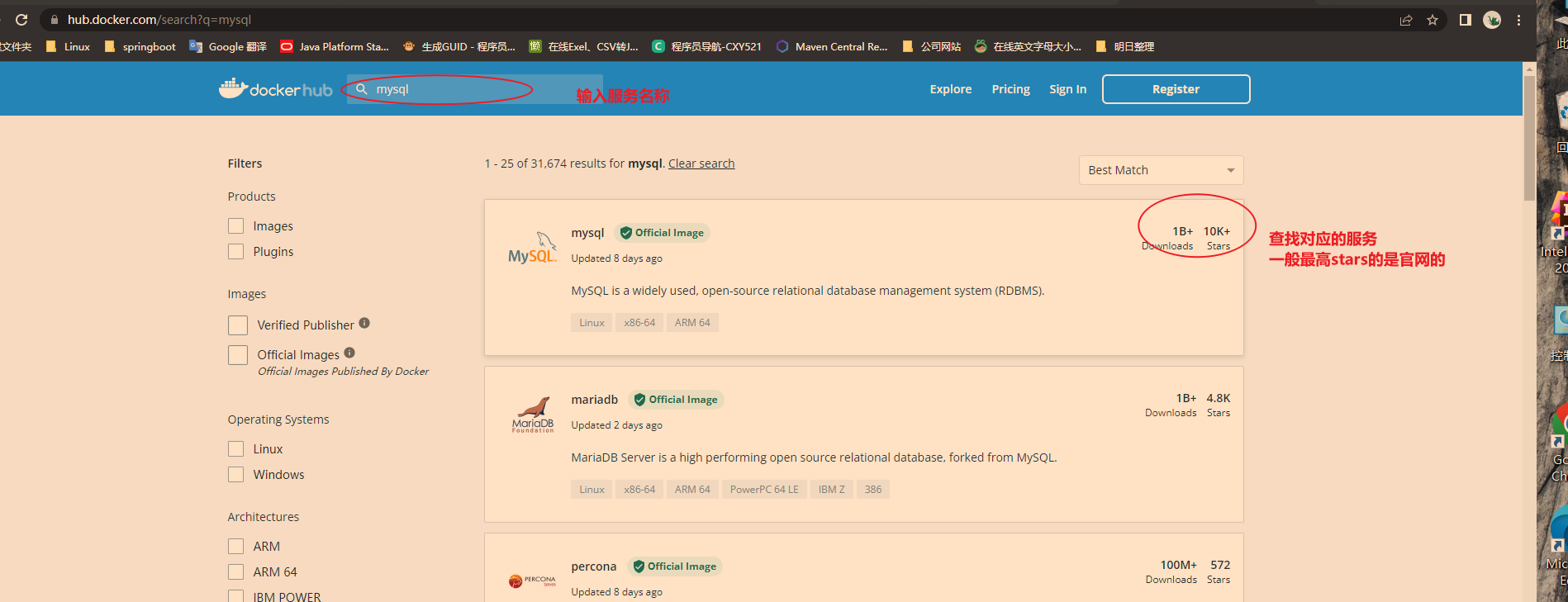
Task: Click the 386 tag on mariadb
Action: click(873, 490)
